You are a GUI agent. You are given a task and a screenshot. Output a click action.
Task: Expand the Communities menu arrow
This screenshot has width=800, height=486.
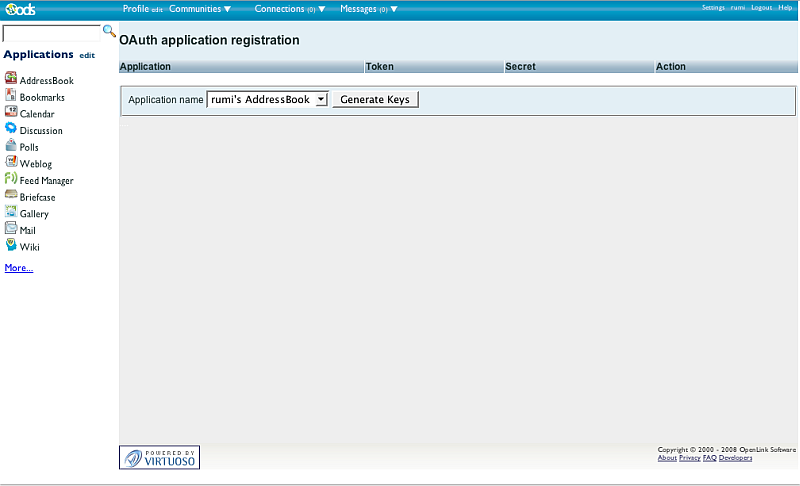[x=228, y=9]
